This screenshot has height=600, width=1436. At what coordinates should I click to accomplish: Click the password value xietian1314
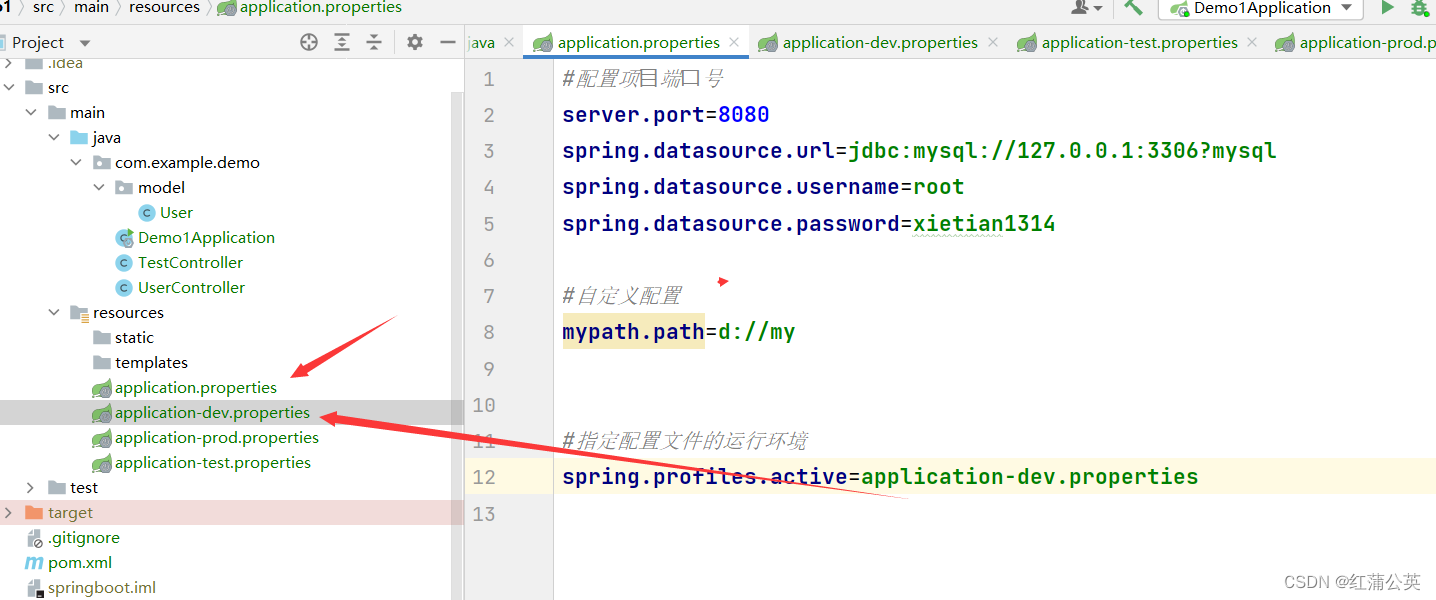point(984,224)
